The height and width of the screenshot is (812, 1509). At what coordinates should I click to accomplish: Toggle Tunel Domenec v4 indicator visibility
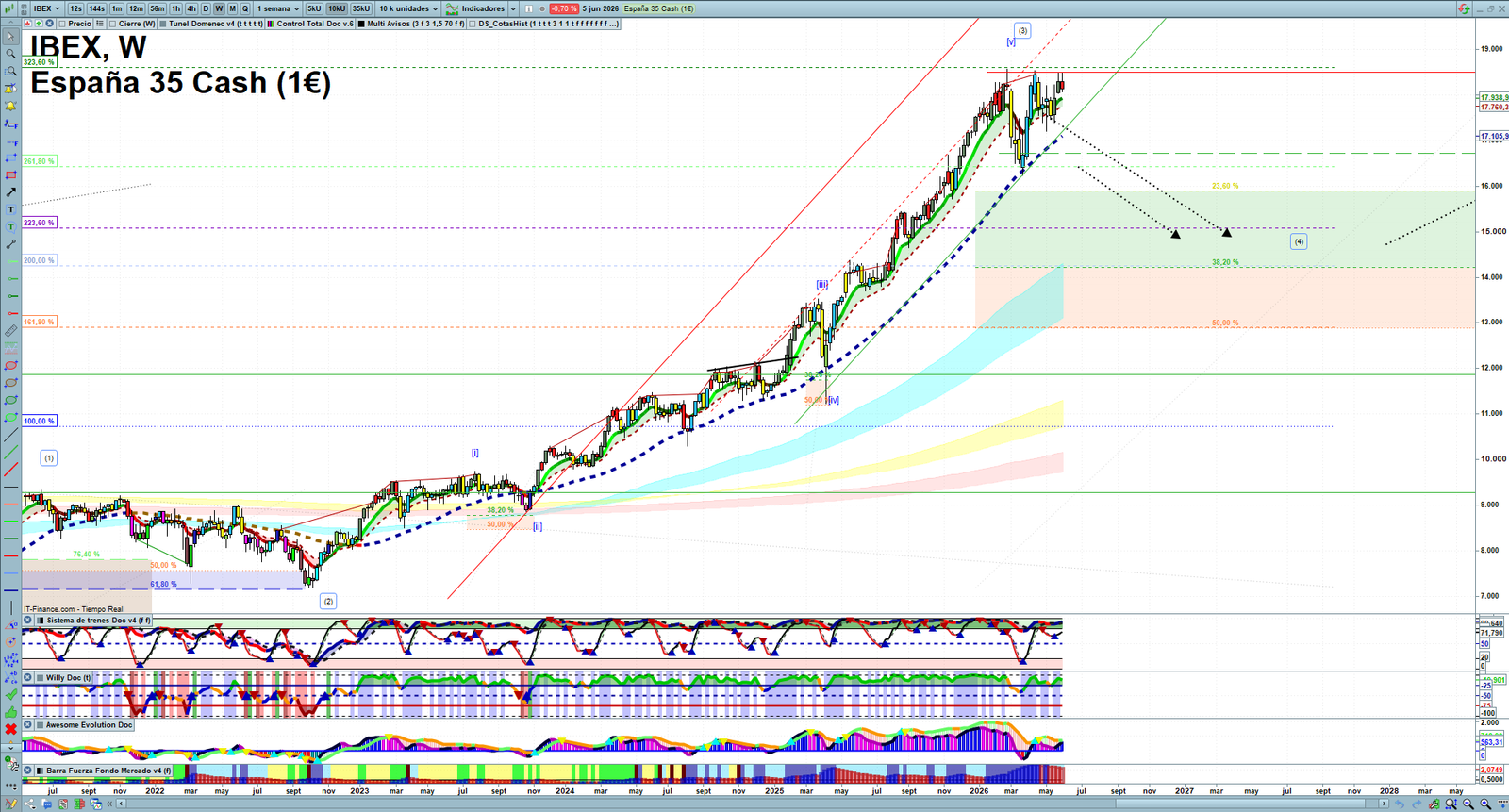pyautogui.click(x=163, y=24)
